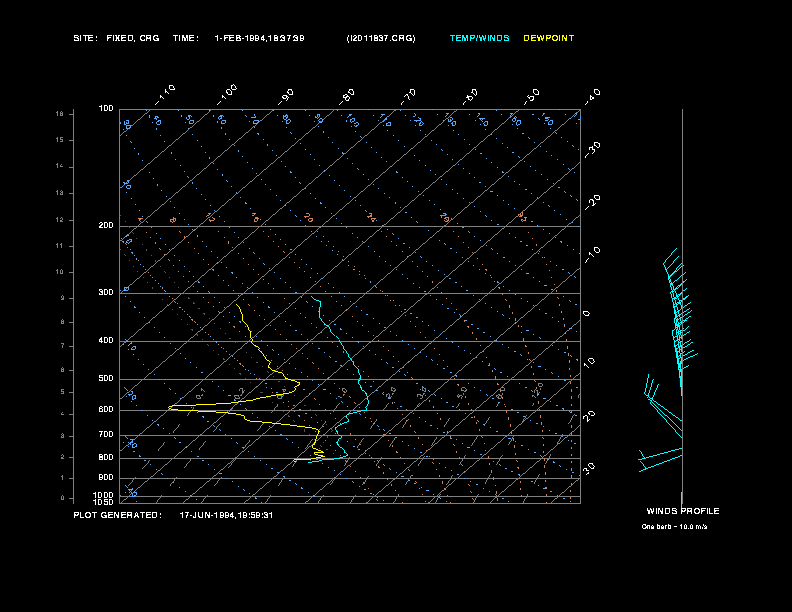
Task: Click the cyan TEMP/WINDS legend label
Action: (x=479, y=38)
